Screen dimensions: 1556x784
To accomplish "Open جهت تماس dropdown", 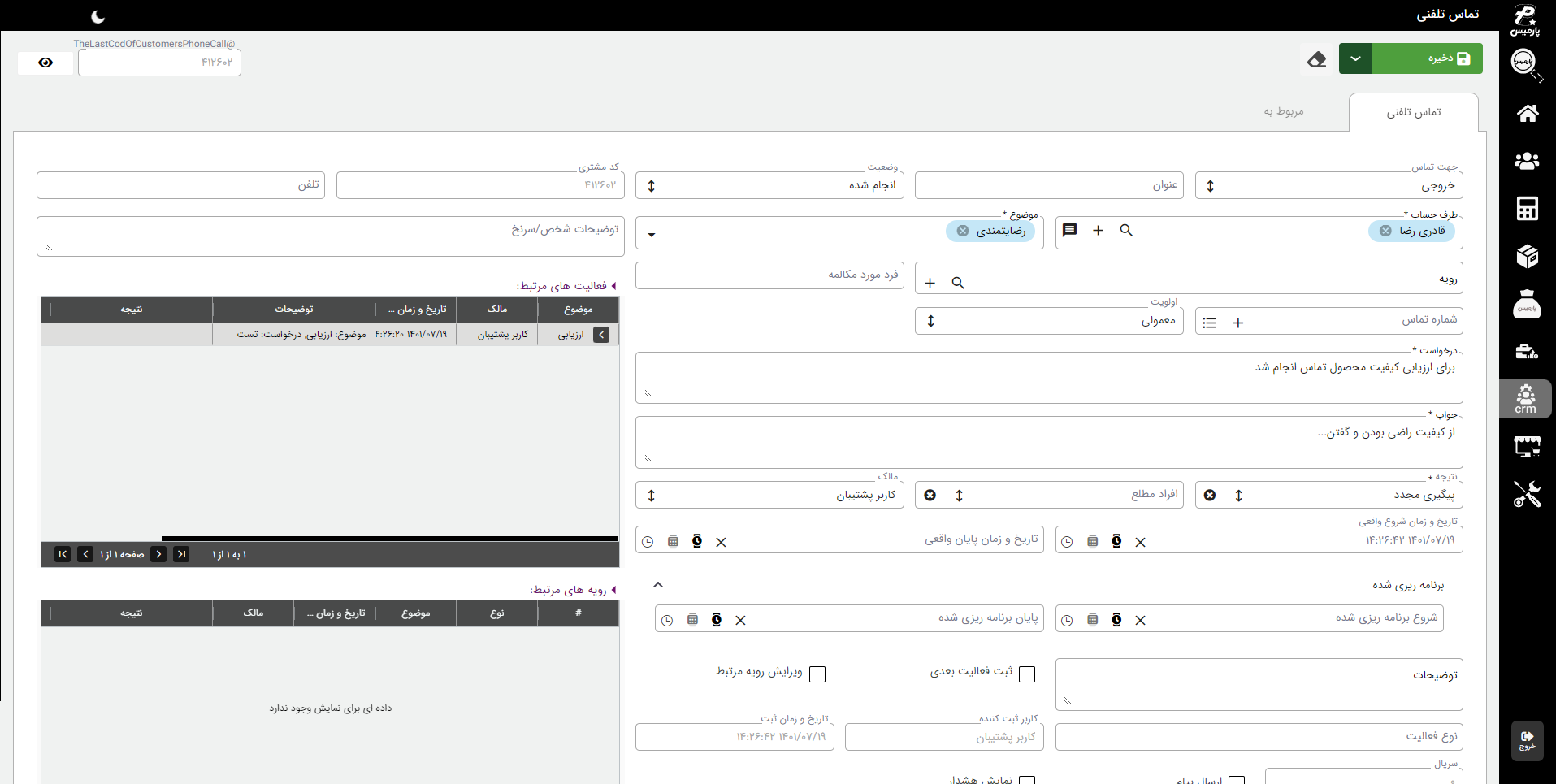I will click(1211, 186).
